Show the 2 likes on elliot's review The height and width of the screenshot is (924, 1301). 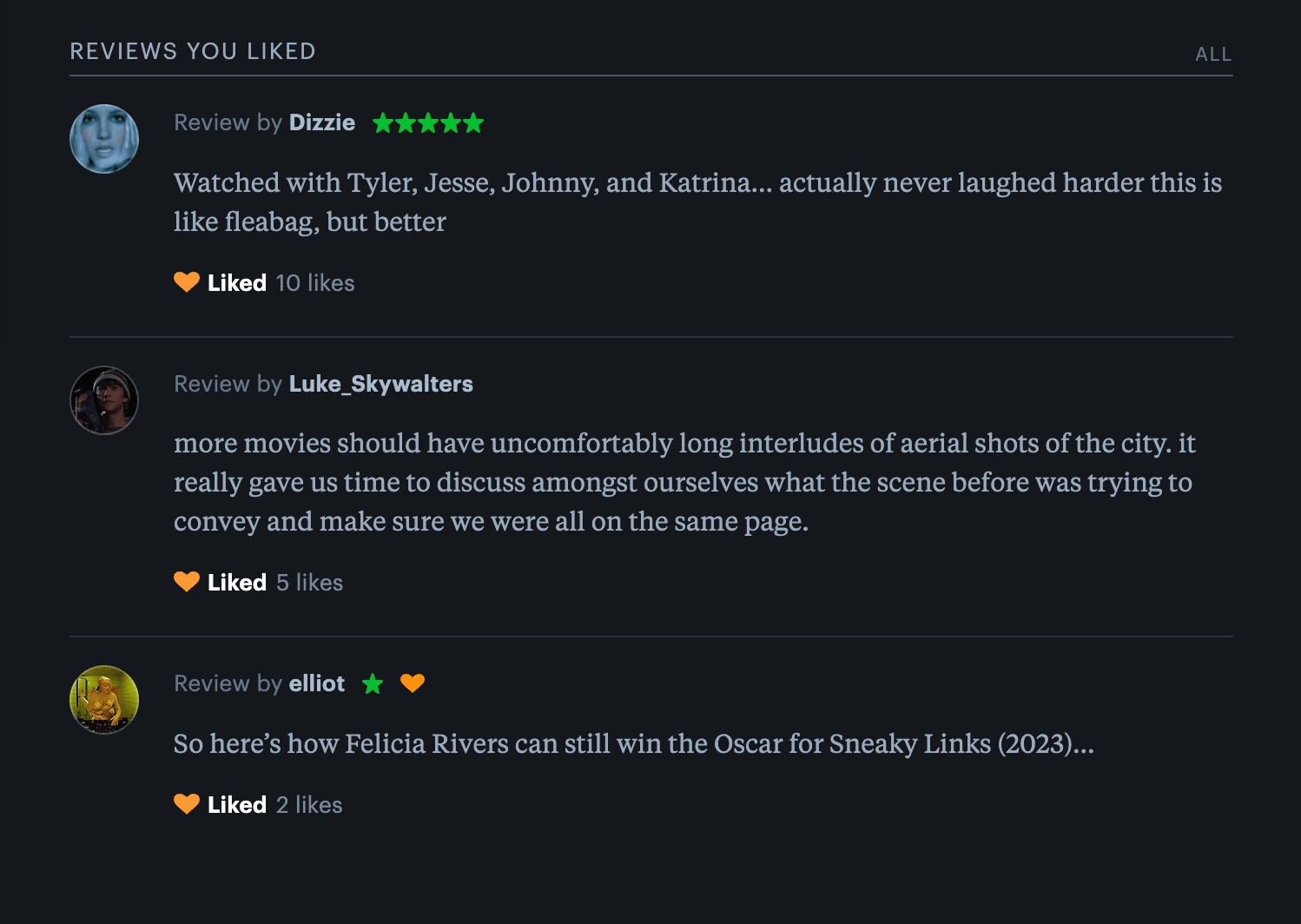[309, 805]
